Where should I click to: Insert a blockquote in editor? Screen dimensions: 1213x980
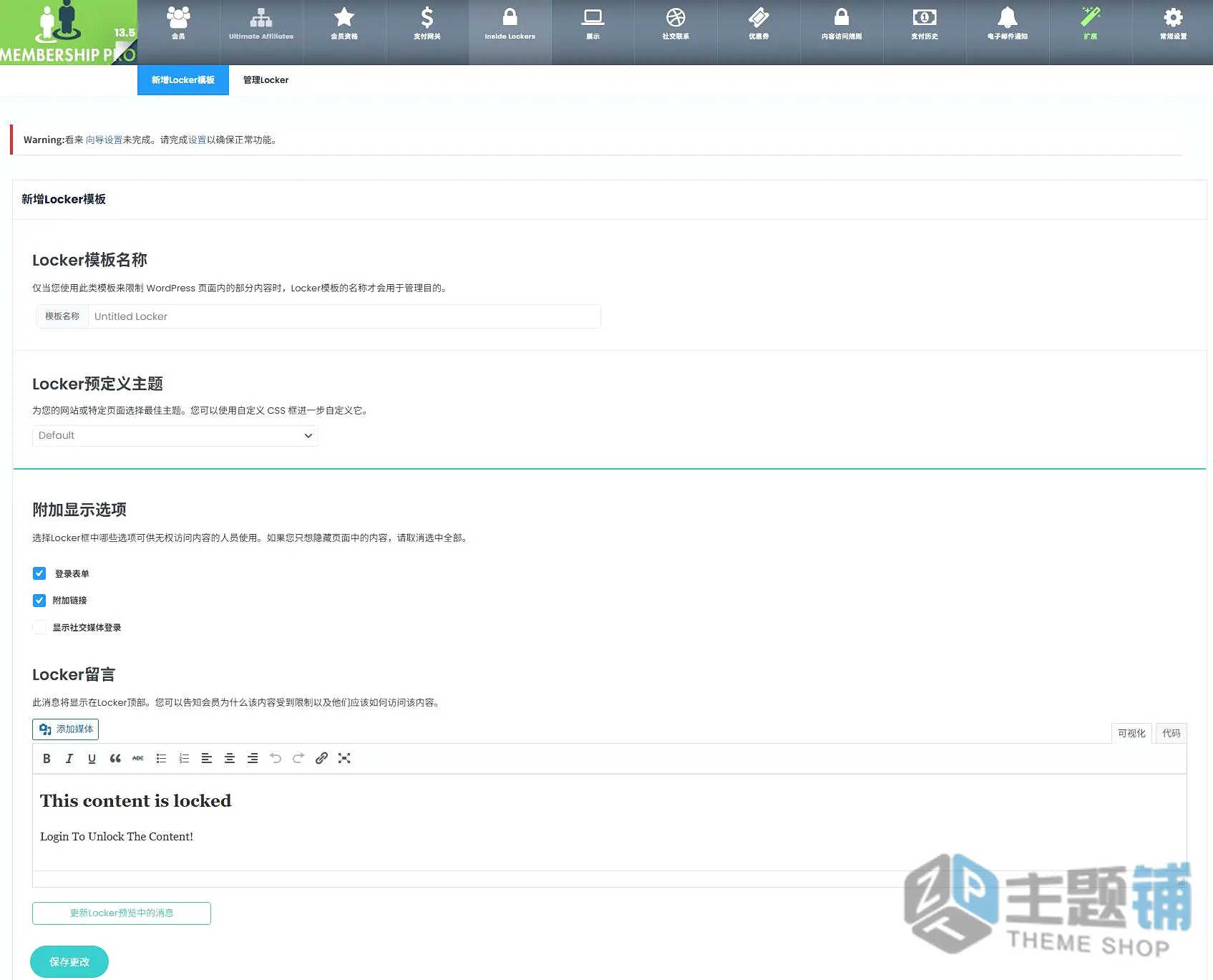115,759
